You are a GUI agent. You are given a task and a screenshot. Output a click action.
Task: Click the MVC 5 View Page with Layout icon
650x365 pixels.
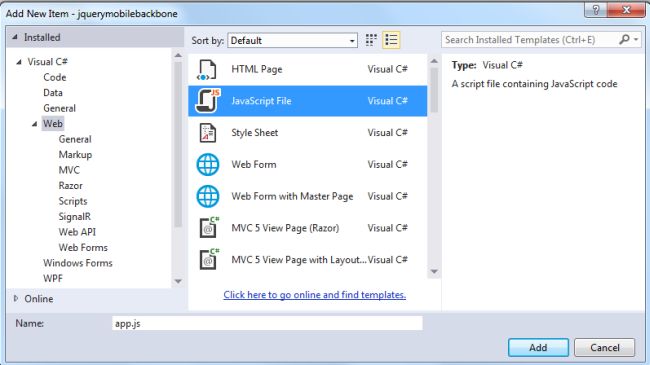point(209,259)
